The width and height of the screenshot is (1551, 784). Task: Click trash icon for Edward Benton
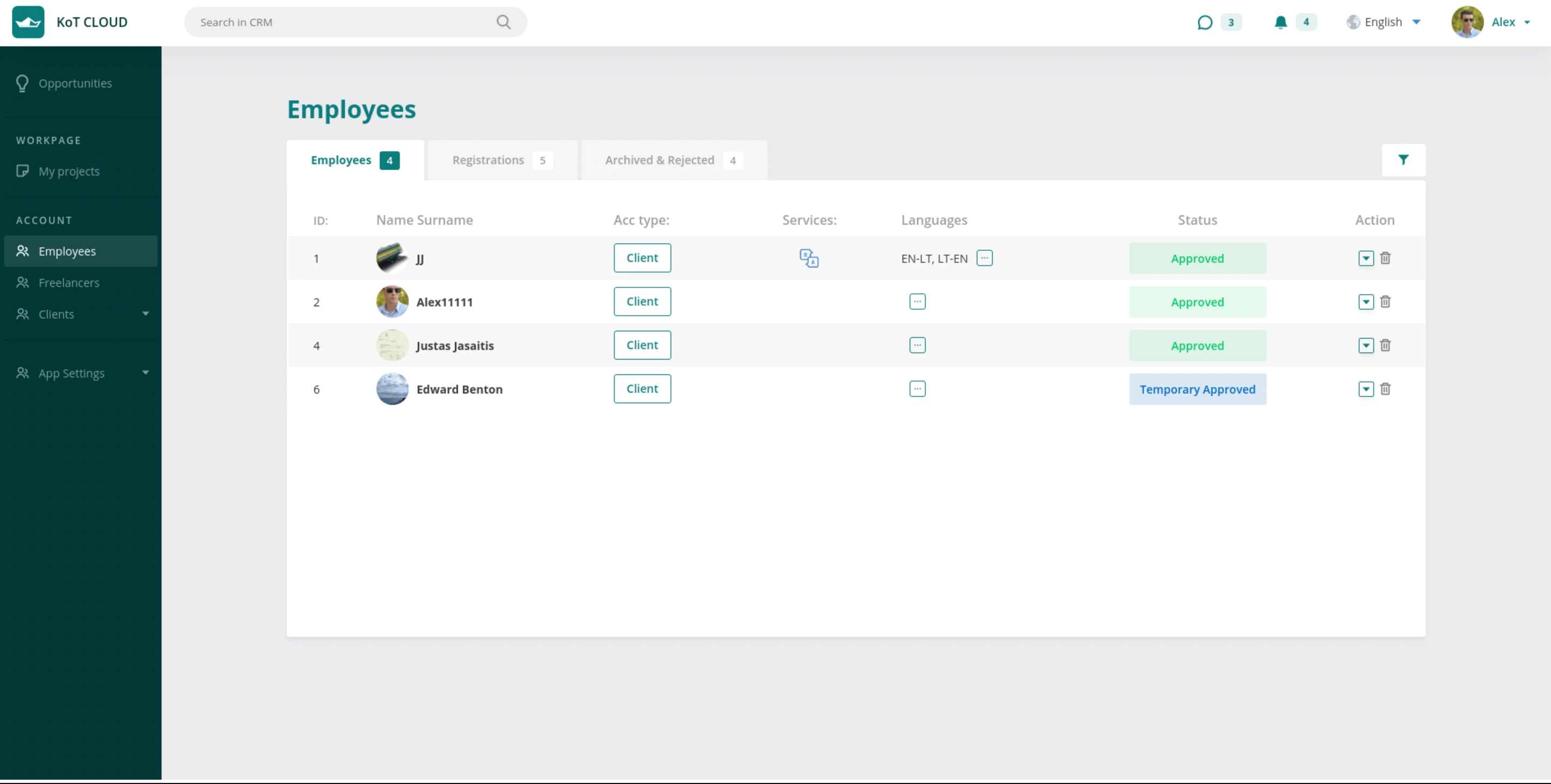coord(1385,388)
